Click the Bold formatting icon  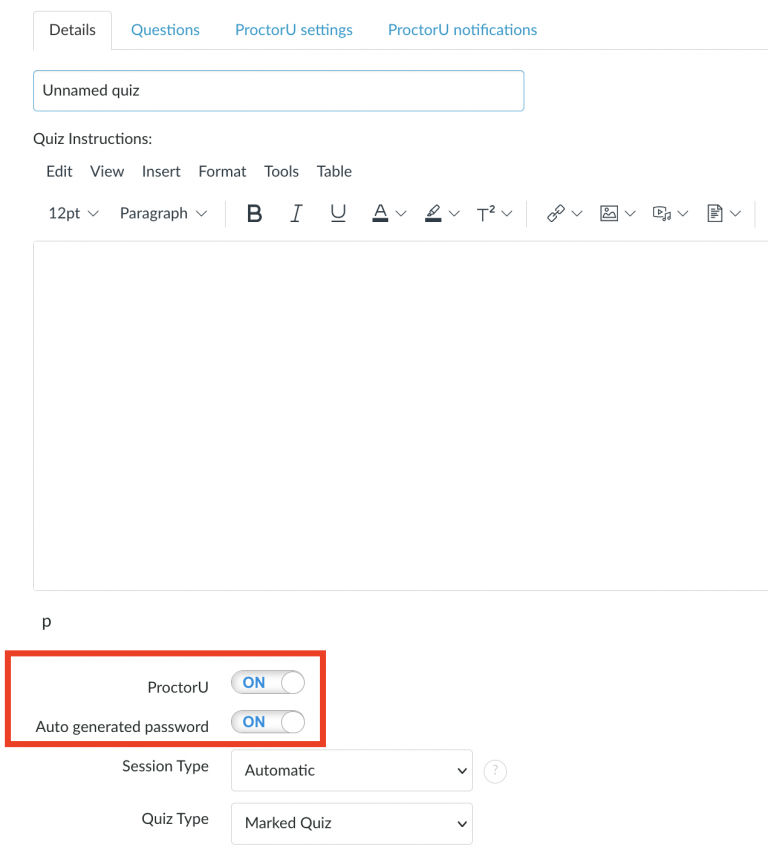(254, 213)
